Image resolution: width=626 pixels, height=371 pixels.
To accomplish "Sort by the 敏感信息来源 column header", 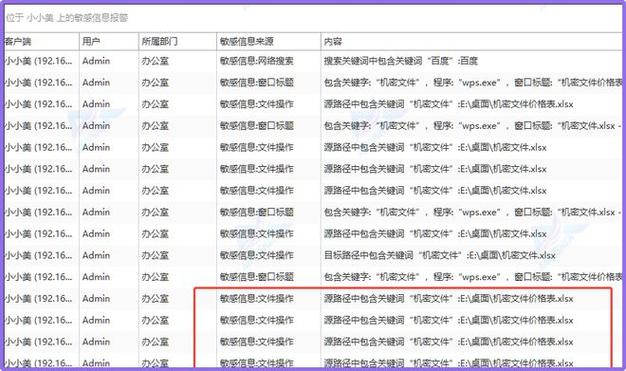I will coord(269,41).
